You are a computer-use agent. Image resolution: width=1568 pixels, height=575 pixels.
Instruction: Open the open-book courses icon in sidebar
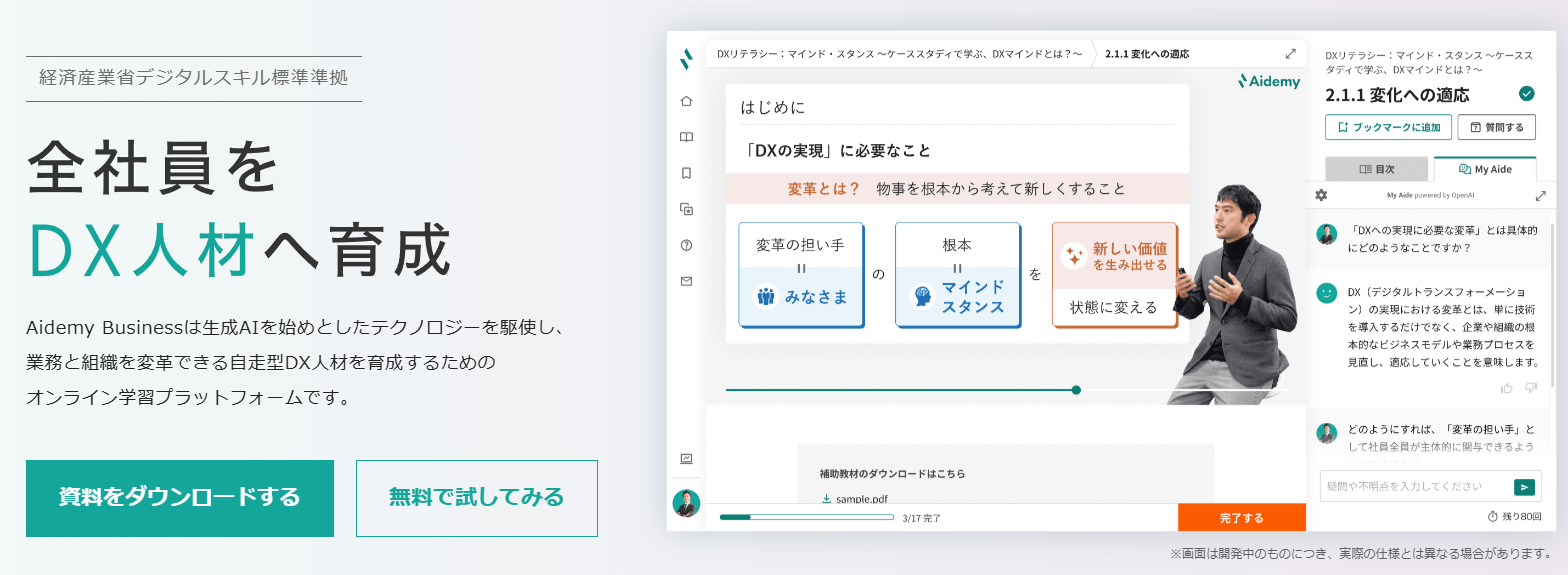[686, 137]
